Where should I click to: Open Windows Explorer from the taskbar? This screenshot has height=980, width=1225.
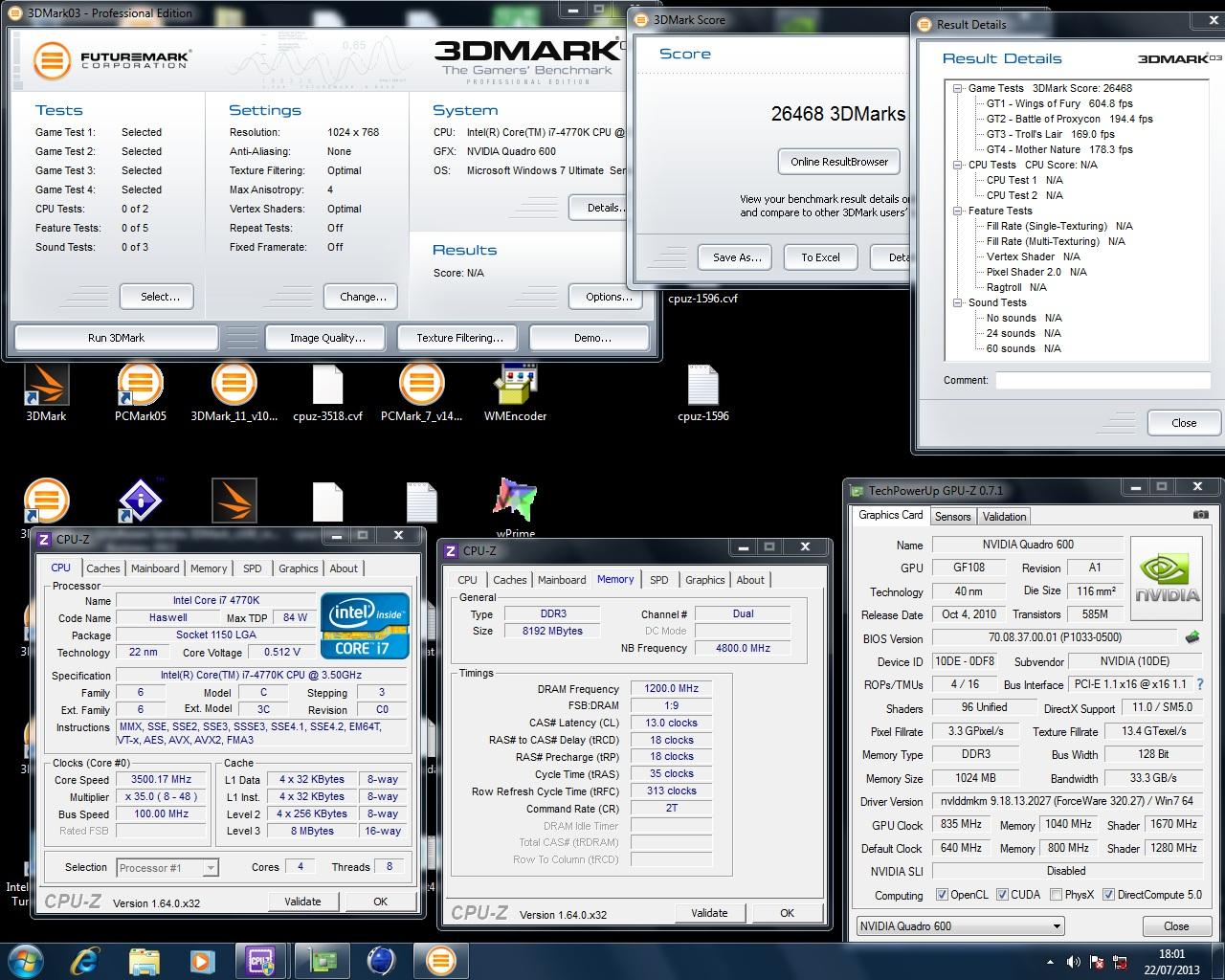coord(144,960)
